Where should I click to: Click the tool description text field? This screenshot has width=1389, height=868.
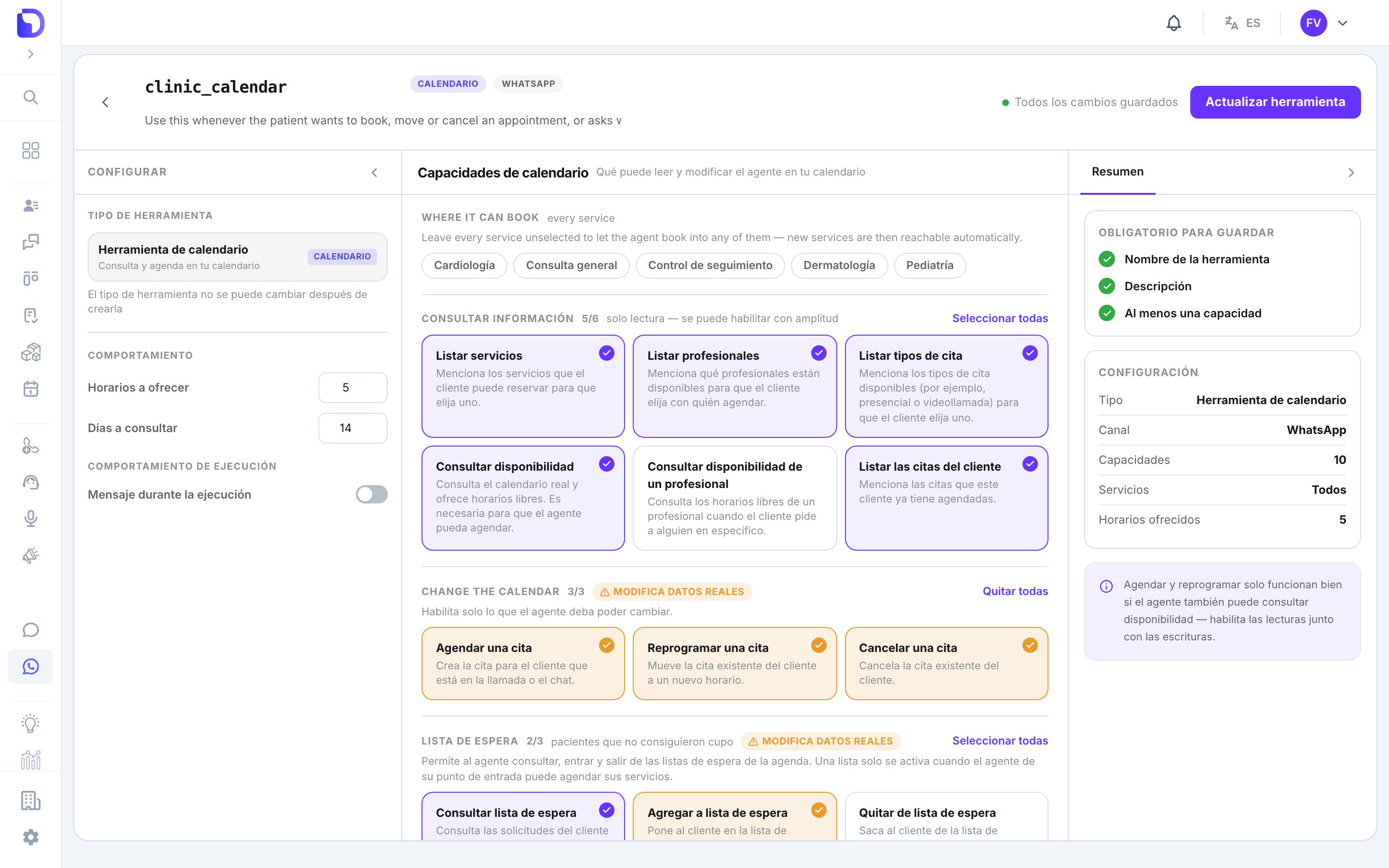(383, 121)
